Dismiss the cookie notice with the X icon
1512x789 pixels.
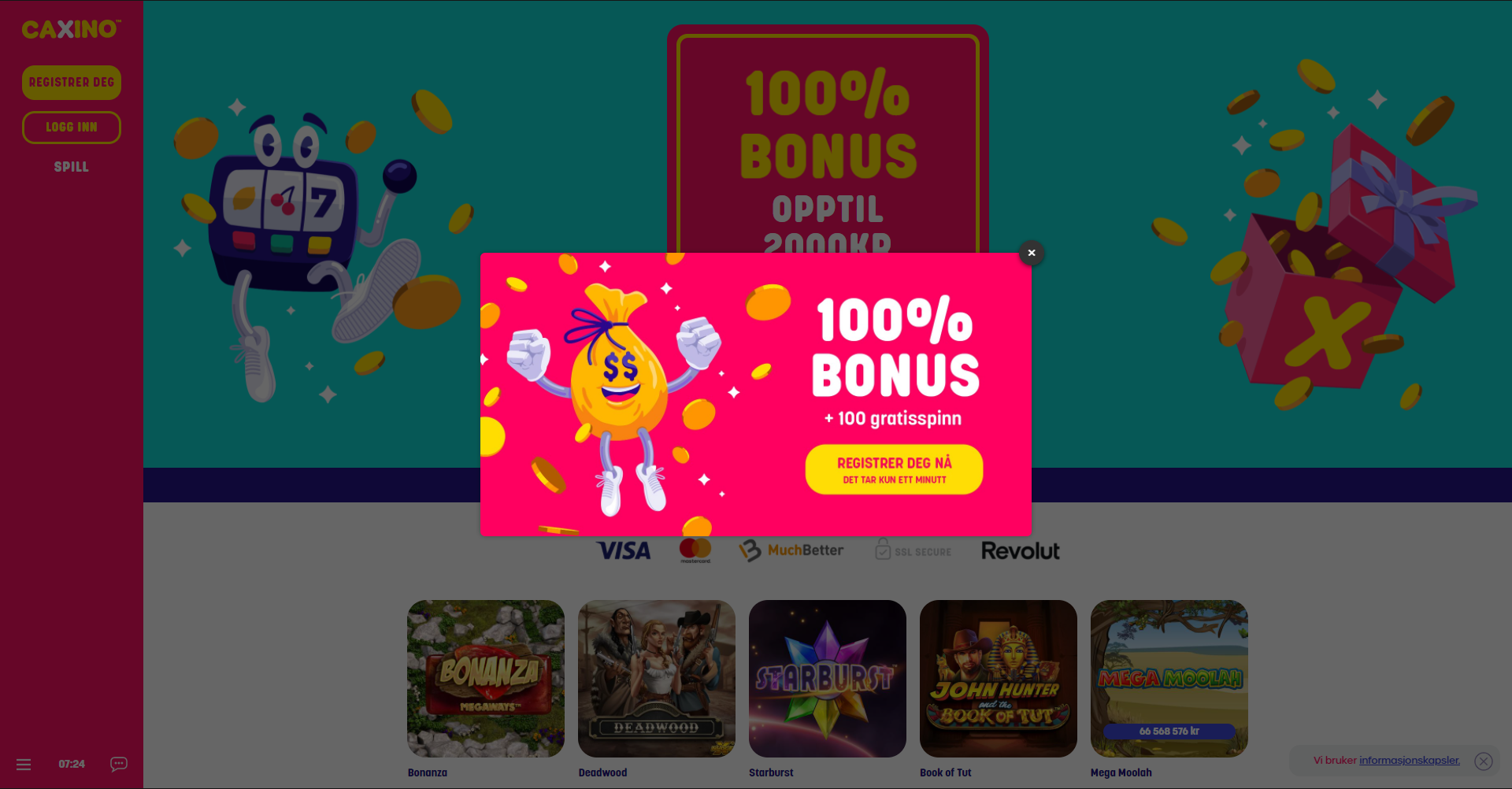1484,761
